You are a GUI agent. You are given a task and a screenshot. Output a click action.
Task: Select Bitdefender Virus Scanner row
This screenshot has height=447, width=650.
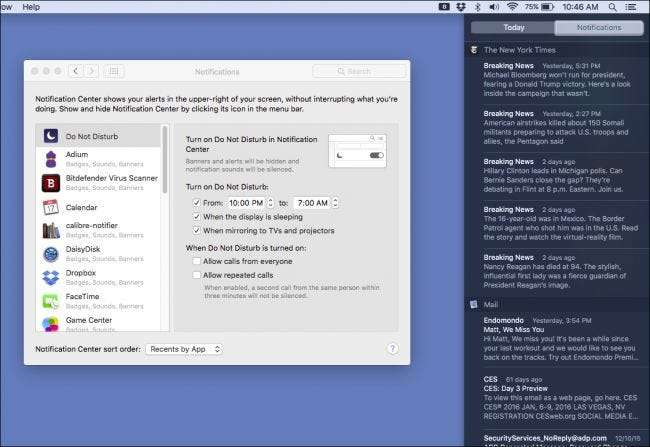(99, 183)
